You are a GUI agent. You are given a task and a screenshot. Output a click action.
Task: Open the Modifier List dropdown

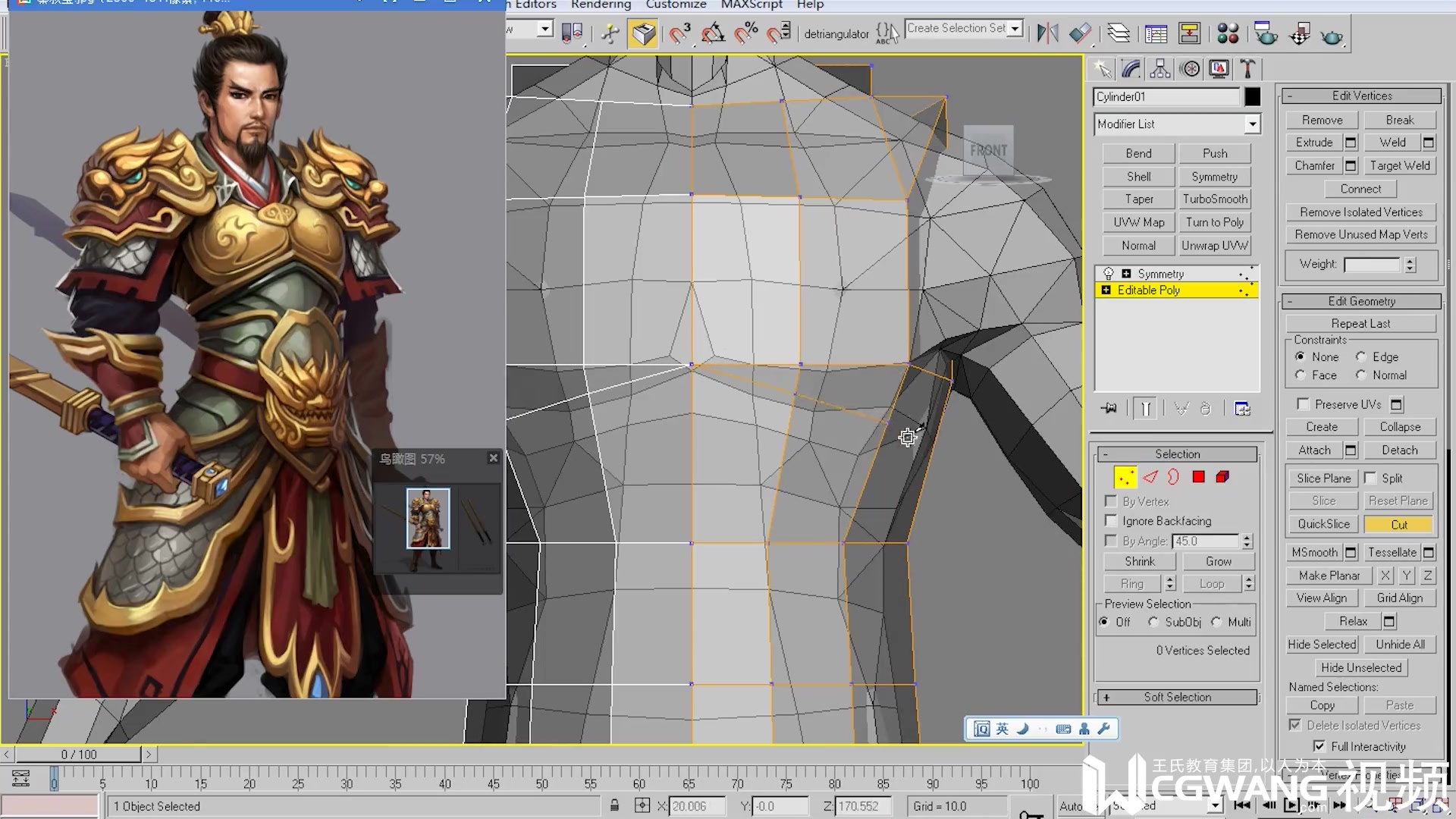[1252, 124]
